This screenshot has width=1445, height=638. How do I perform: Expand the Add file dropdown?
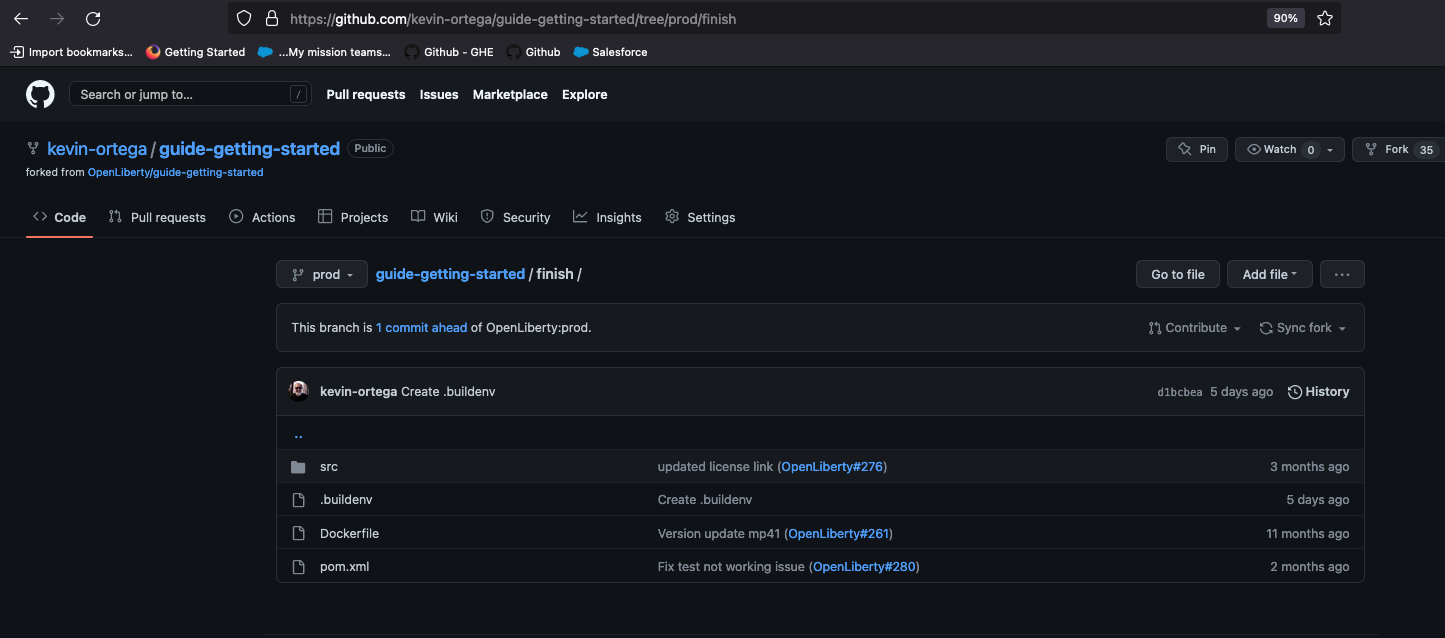tap(1269, 274)
